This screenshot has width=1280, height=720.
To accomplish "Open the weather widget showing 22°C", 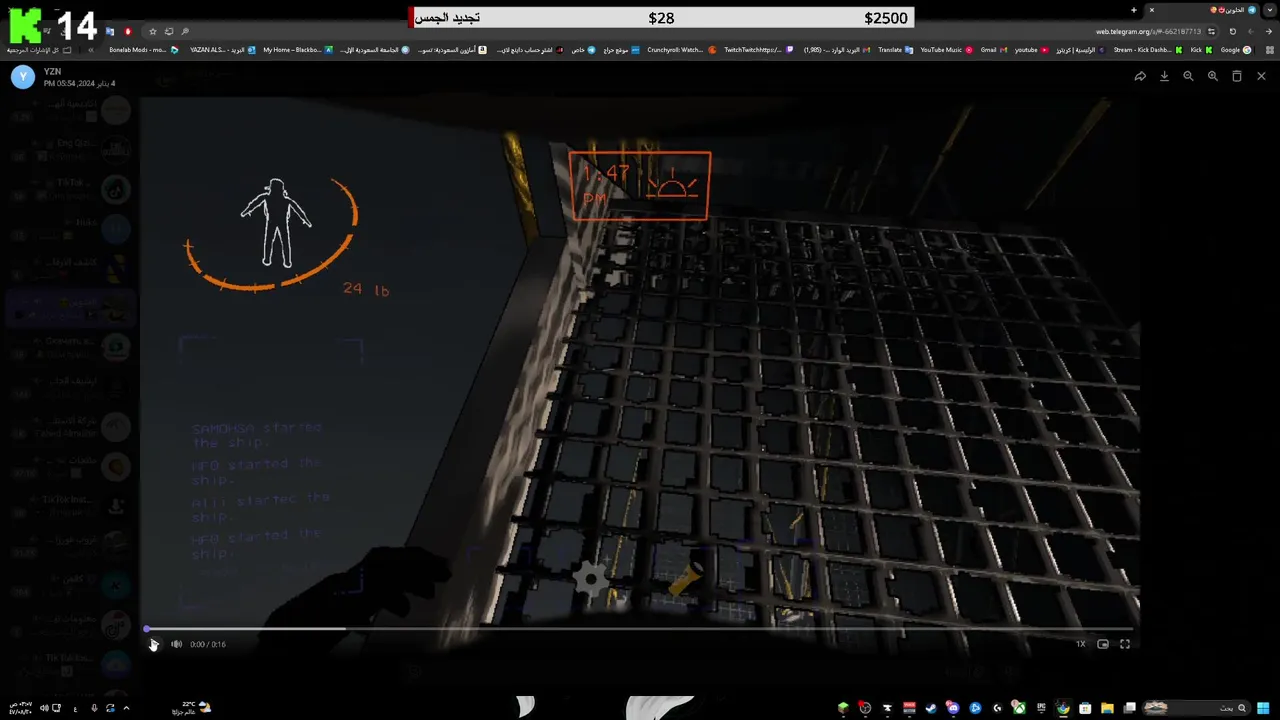I will coord(196,708).
